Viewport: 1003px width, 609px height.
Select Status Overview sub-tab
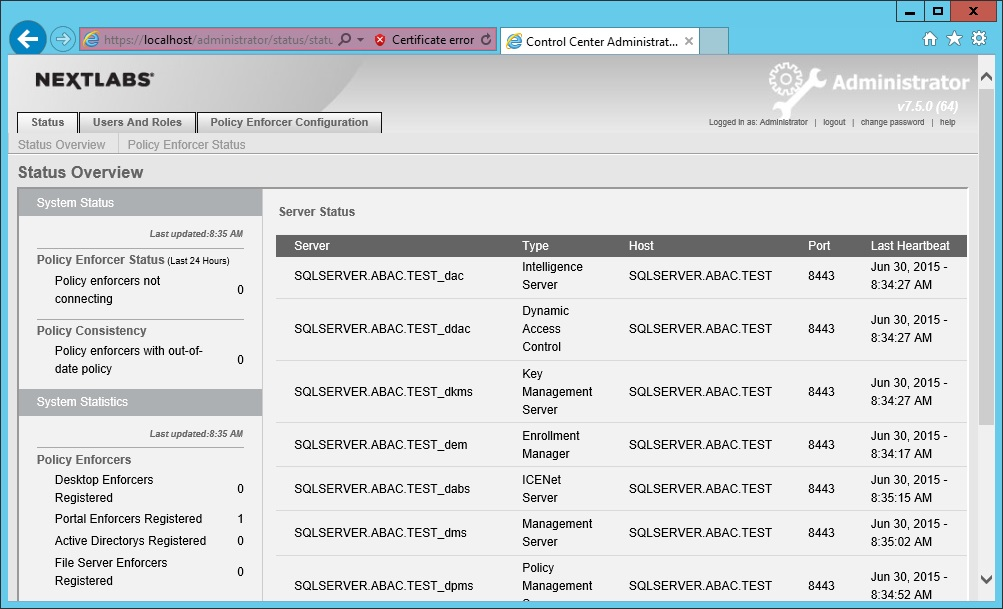coord(61,145)
